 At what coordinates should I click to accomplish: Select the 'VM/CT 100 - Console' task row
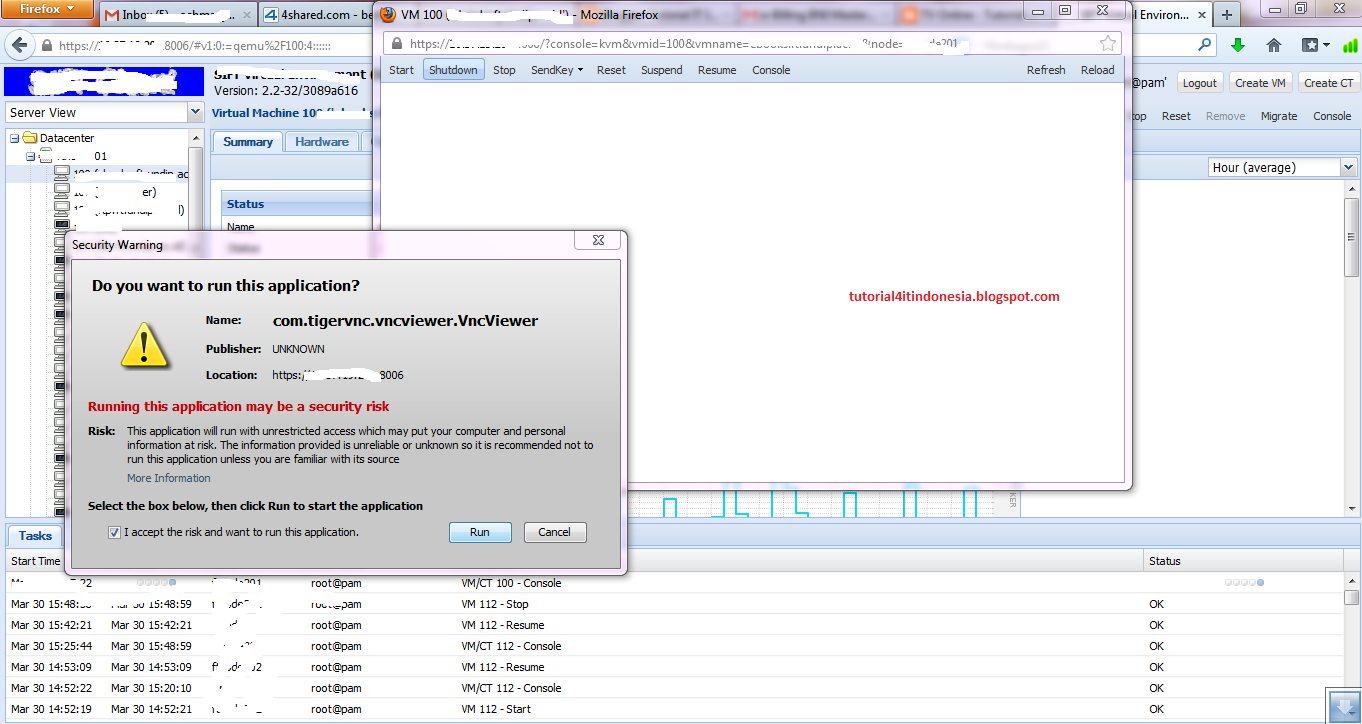[x=675, y=583]
